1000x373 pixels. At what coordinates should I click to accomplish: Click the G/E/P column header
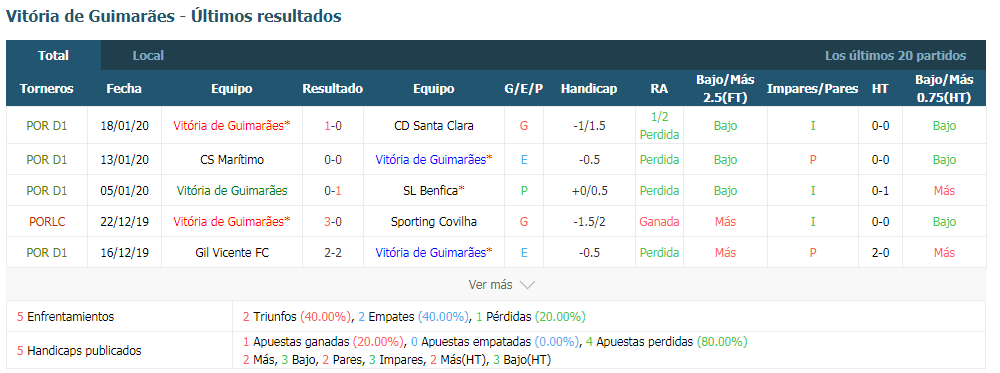coord(524,89)
